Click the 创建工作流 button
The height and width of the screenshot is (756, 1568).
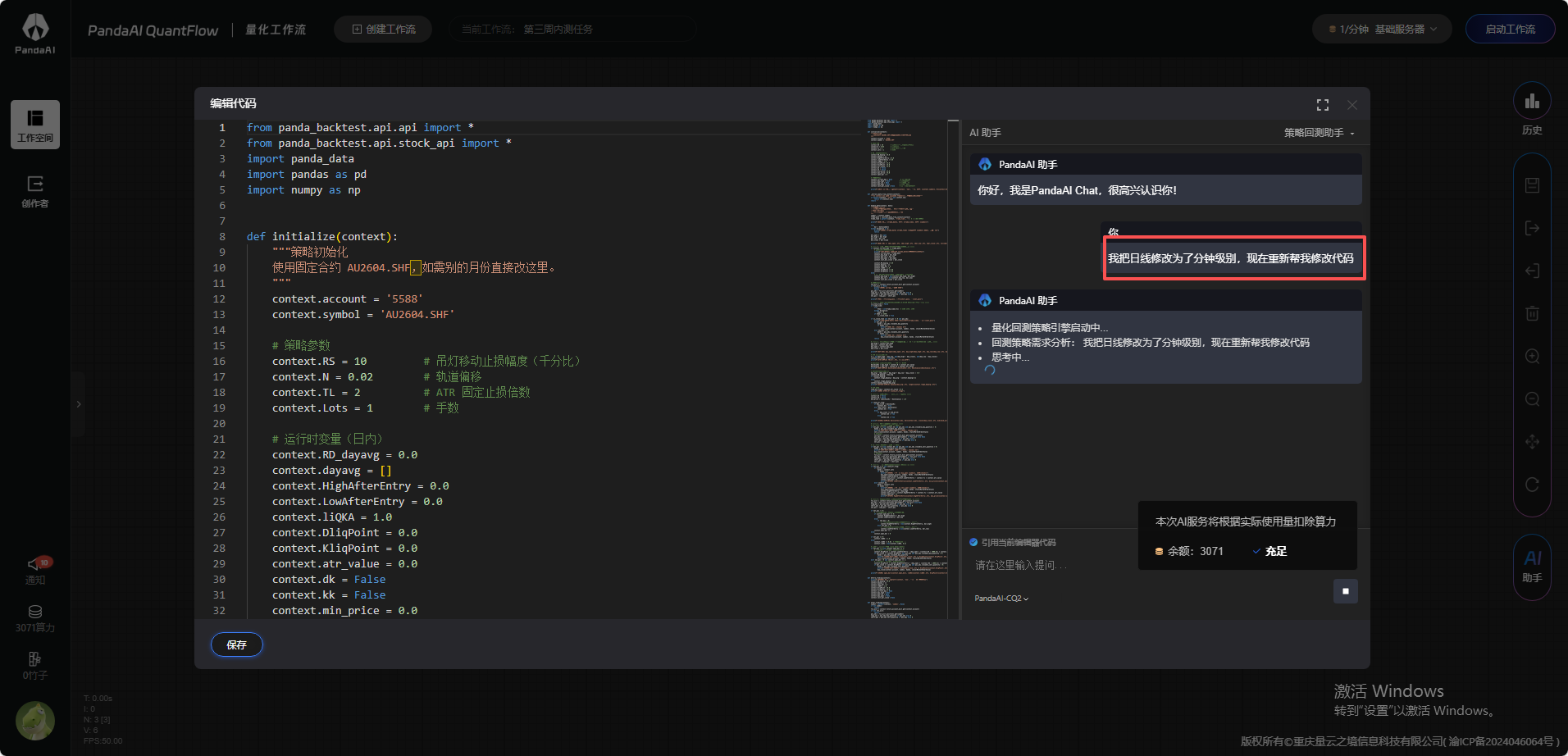(383, 30)
